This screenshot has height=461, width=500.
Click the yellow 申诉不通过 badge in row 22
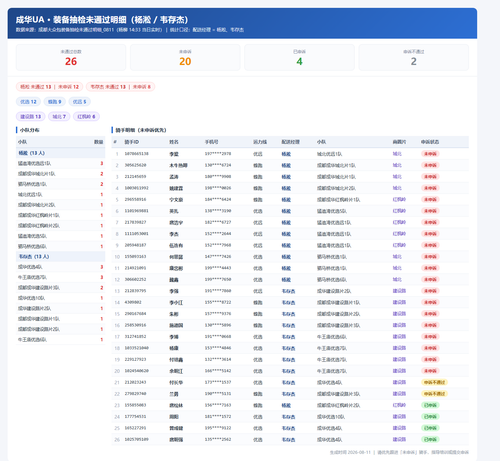point(434,394)
